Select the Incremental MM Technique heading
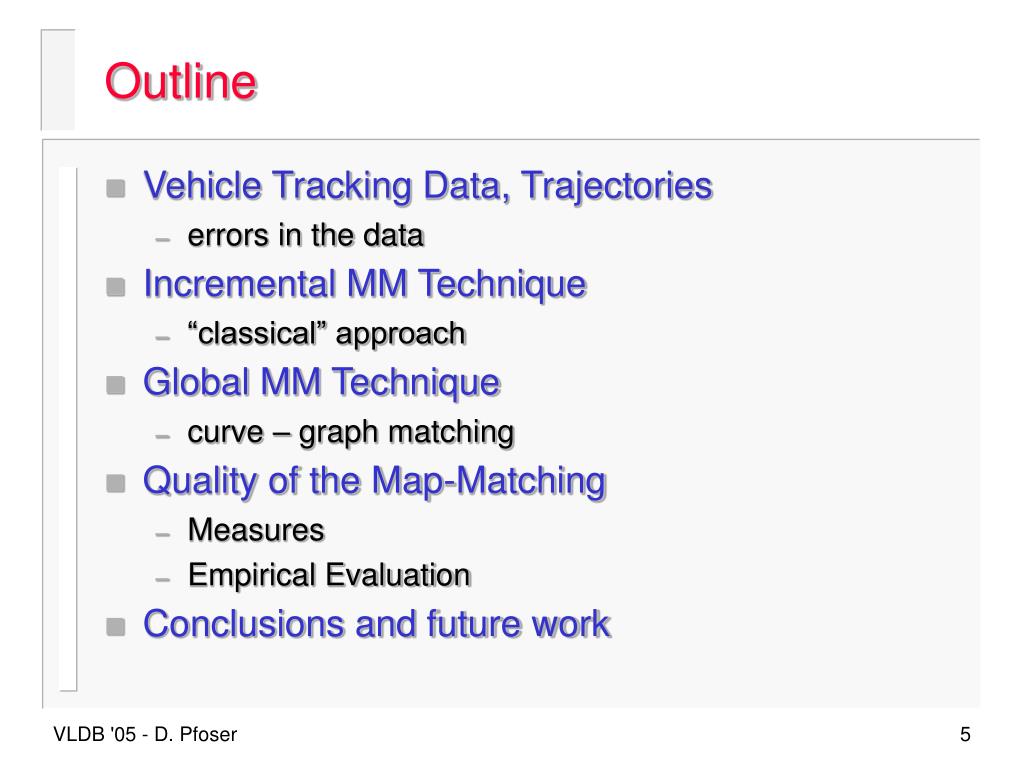The width and height of the screenshot is (1024, 768). click(365, 285)
